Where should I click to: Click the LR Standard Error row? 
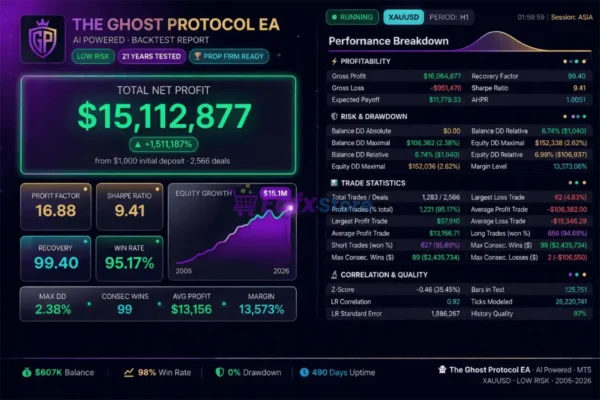point(396,313)
